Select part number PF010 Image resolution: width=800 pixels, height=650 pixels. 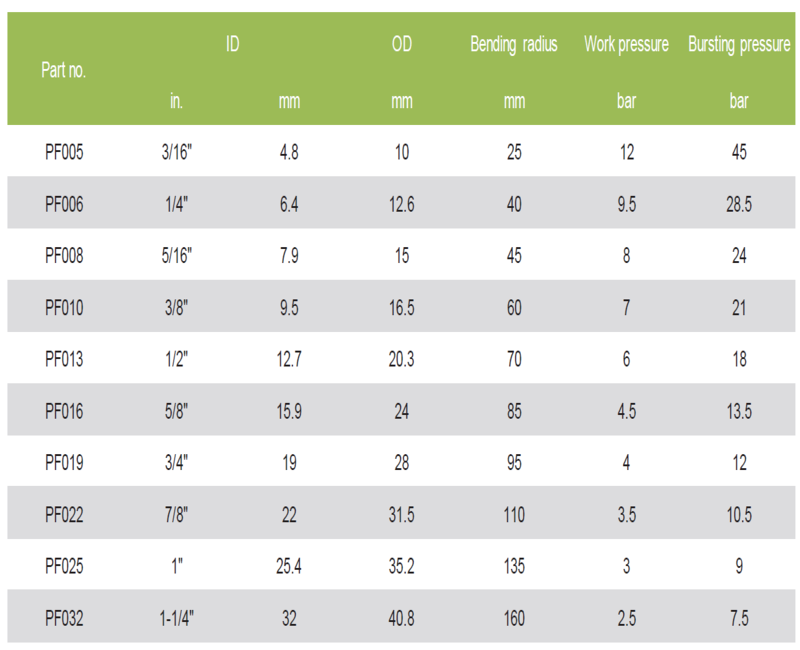64,308
